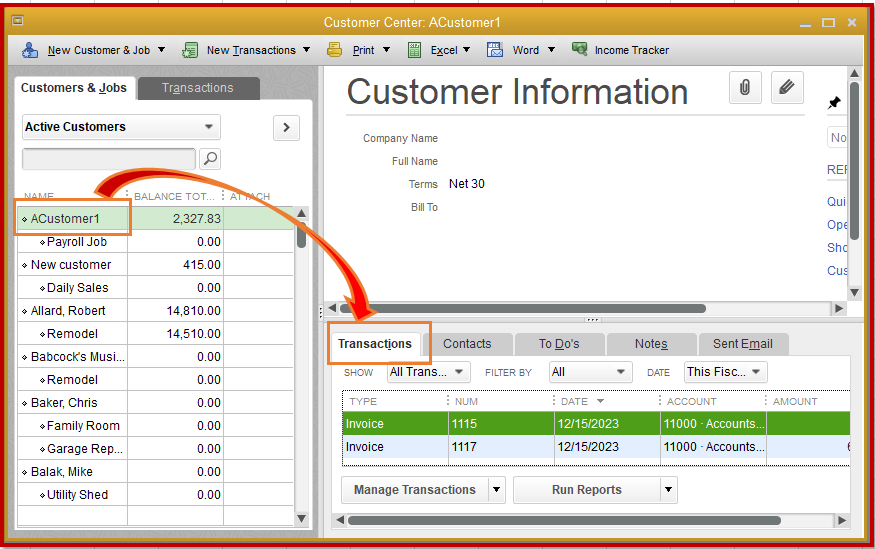Screen dimensions: 875x549
Task: Open New Customer & Job dropdown arrow
Action: [x=161, y=50]
